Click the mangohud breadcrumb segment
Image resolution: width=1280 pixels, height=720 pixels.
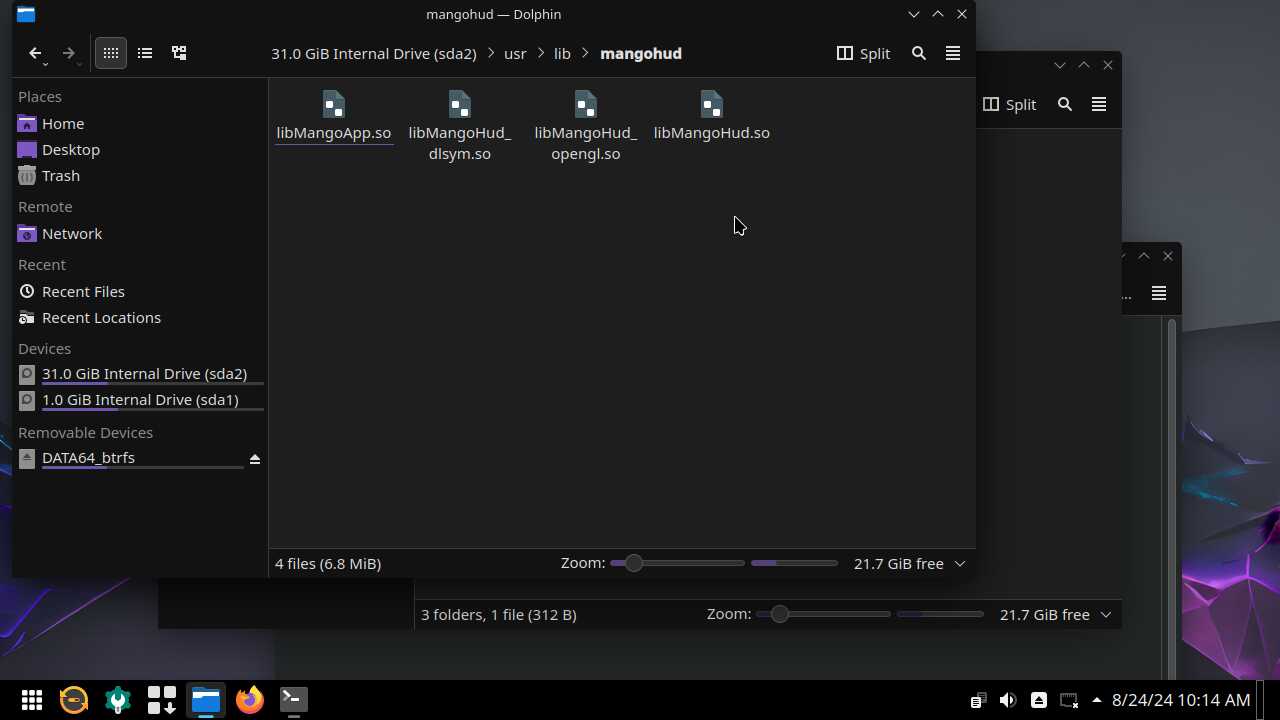click(x=641, y=53)
